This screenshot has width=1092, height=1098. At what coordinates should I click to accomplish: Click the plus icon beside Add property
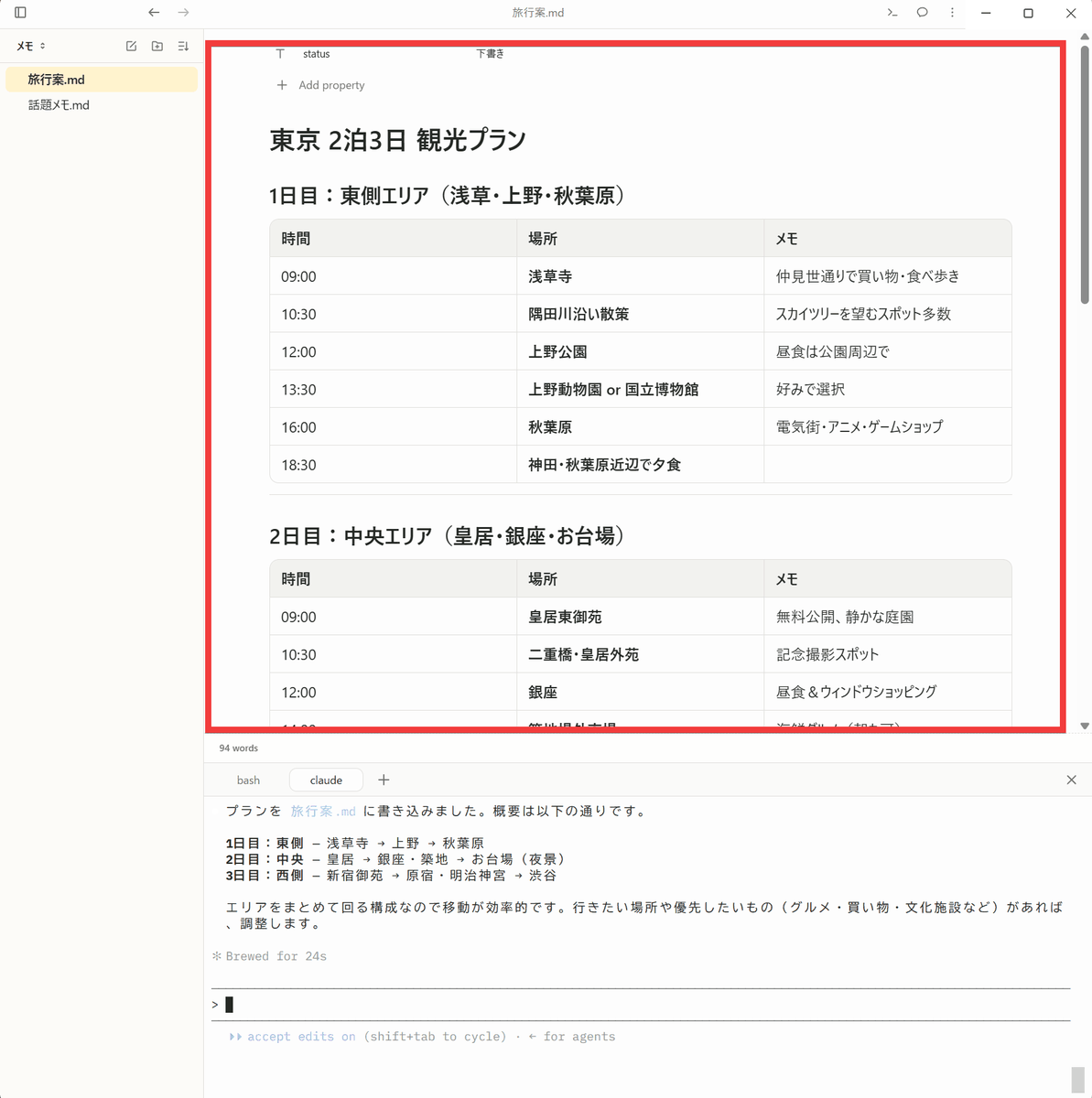(282, 85)
